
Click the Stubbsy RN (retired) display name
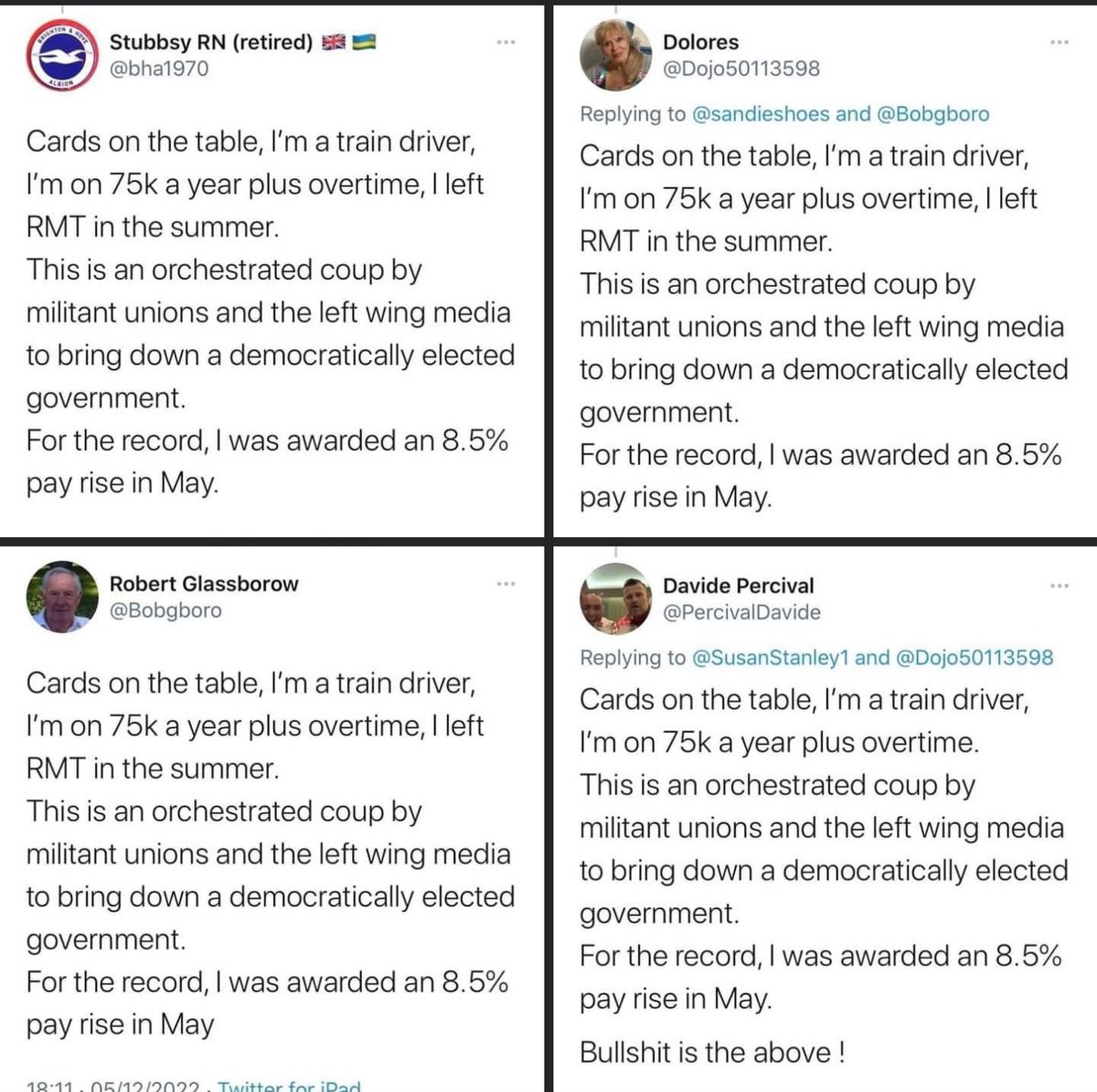click(x=211, y=42)
